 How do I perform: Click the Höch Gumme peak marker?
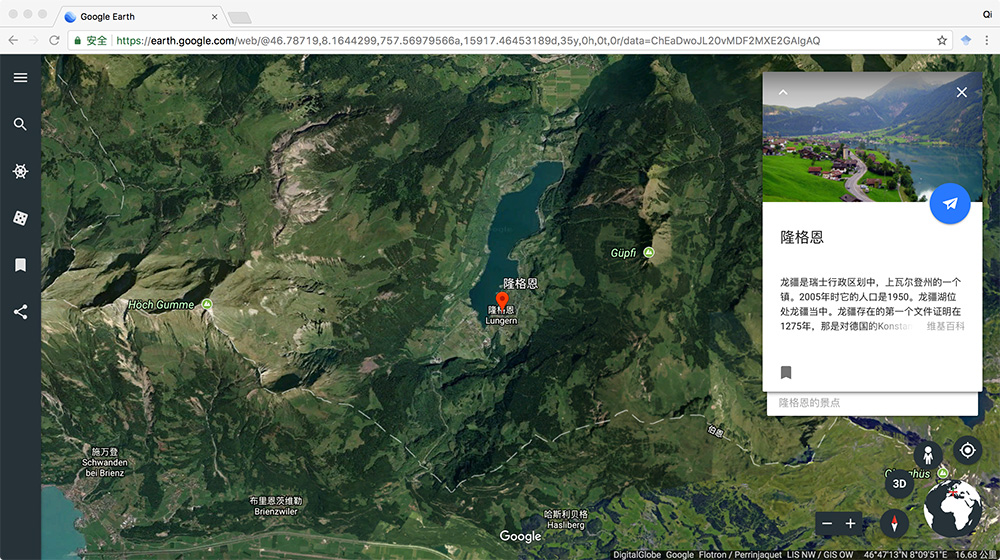click(x=207, y=304)
